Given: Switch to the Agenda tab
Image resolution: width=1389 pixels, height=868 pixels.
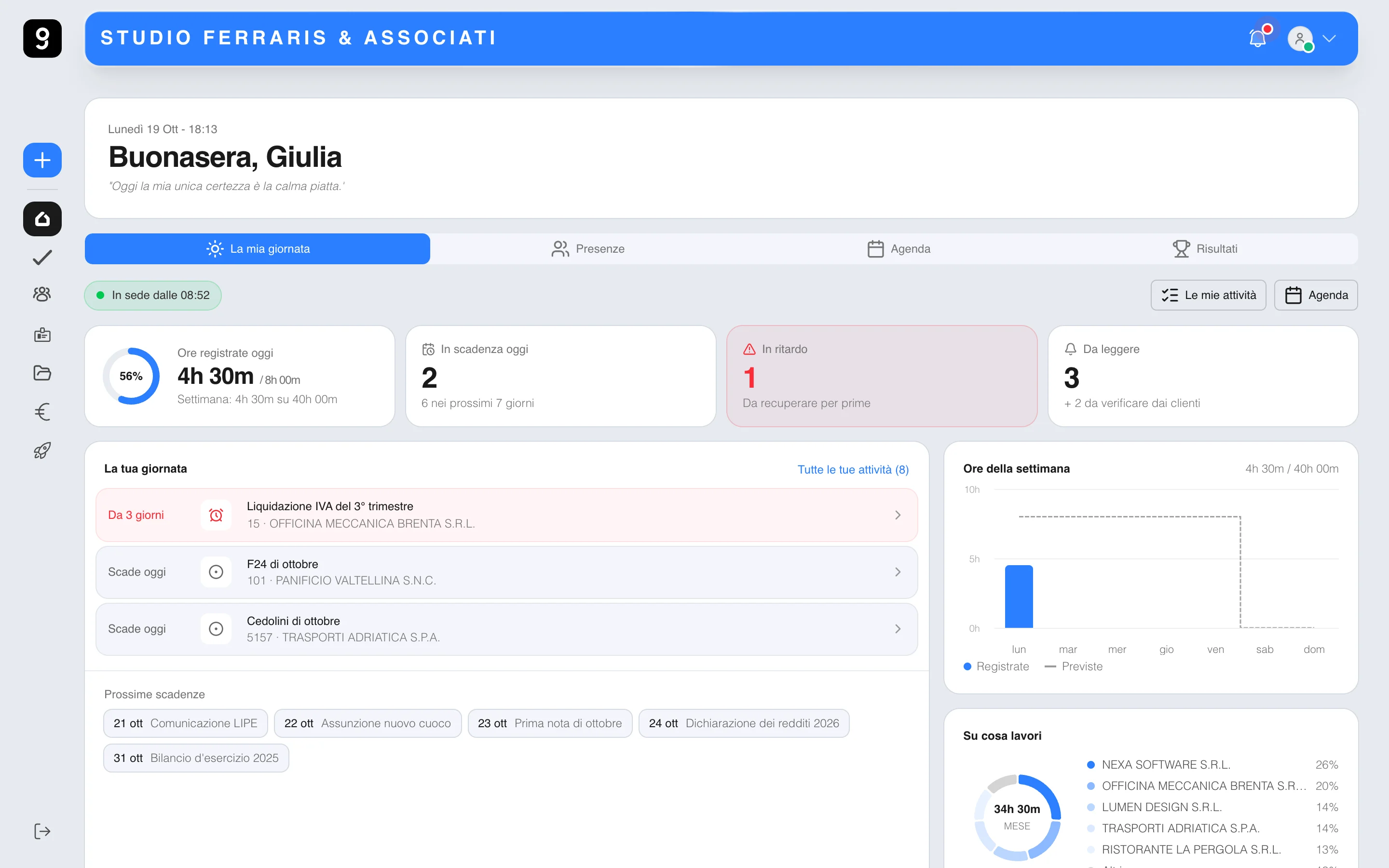Looking at the screenshot, I should pos(899,248).
